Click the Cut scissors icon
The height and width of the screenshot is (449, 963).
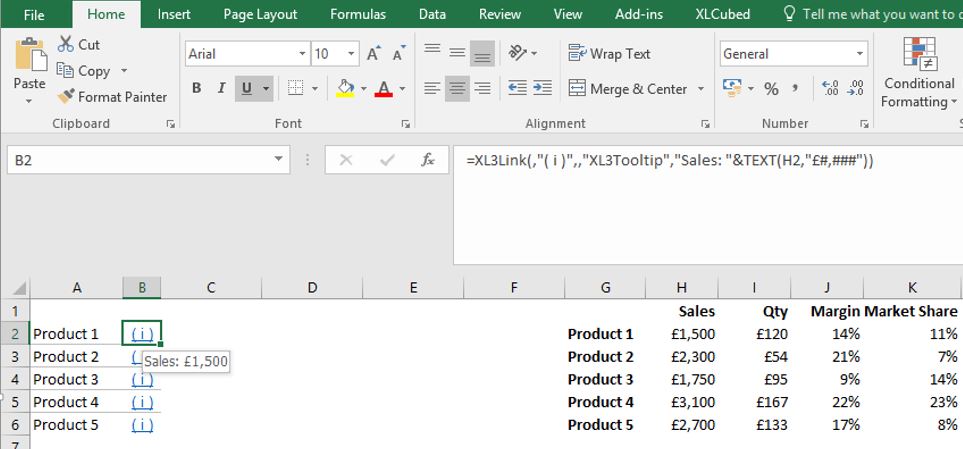click(x=66, y=44)
